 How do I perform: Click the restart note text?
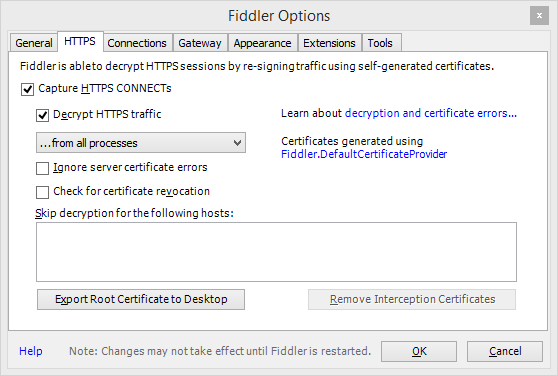tap(220, 351)
